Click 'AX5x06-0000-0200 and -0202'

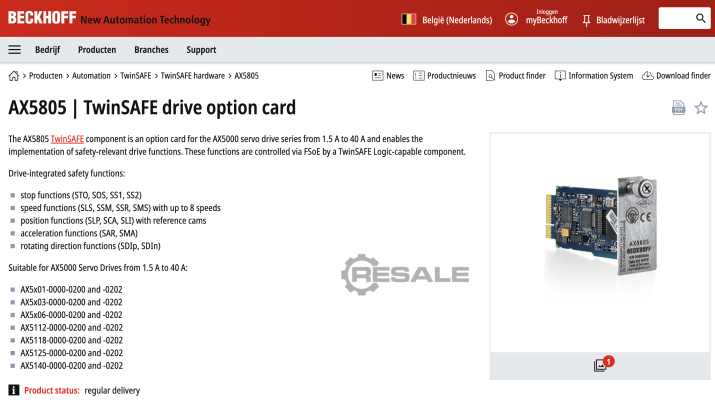[71, 315]
